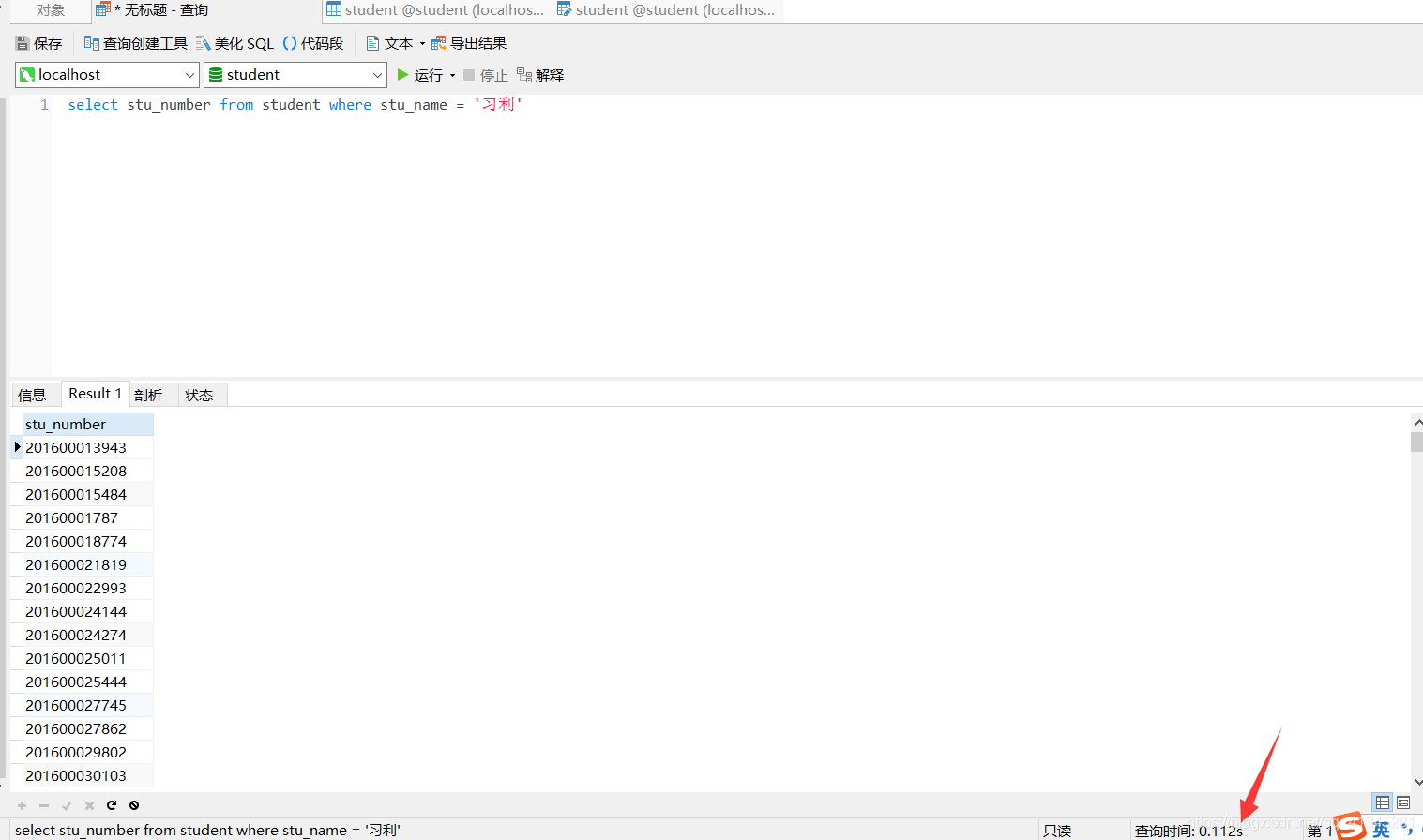This screenshot has width=1423, height=840.
Task: Click the stop loading circle icon
Action: coord(134,805)
